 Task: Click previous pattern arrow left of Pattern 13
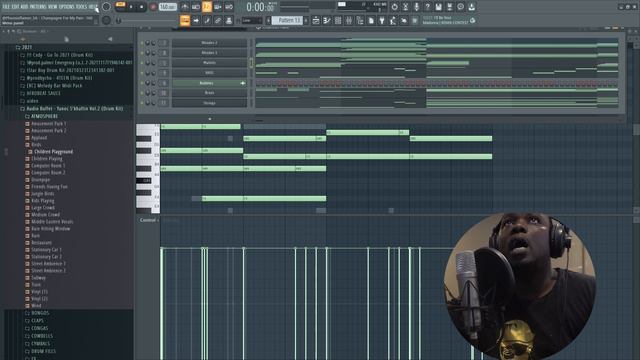[269, 20]
